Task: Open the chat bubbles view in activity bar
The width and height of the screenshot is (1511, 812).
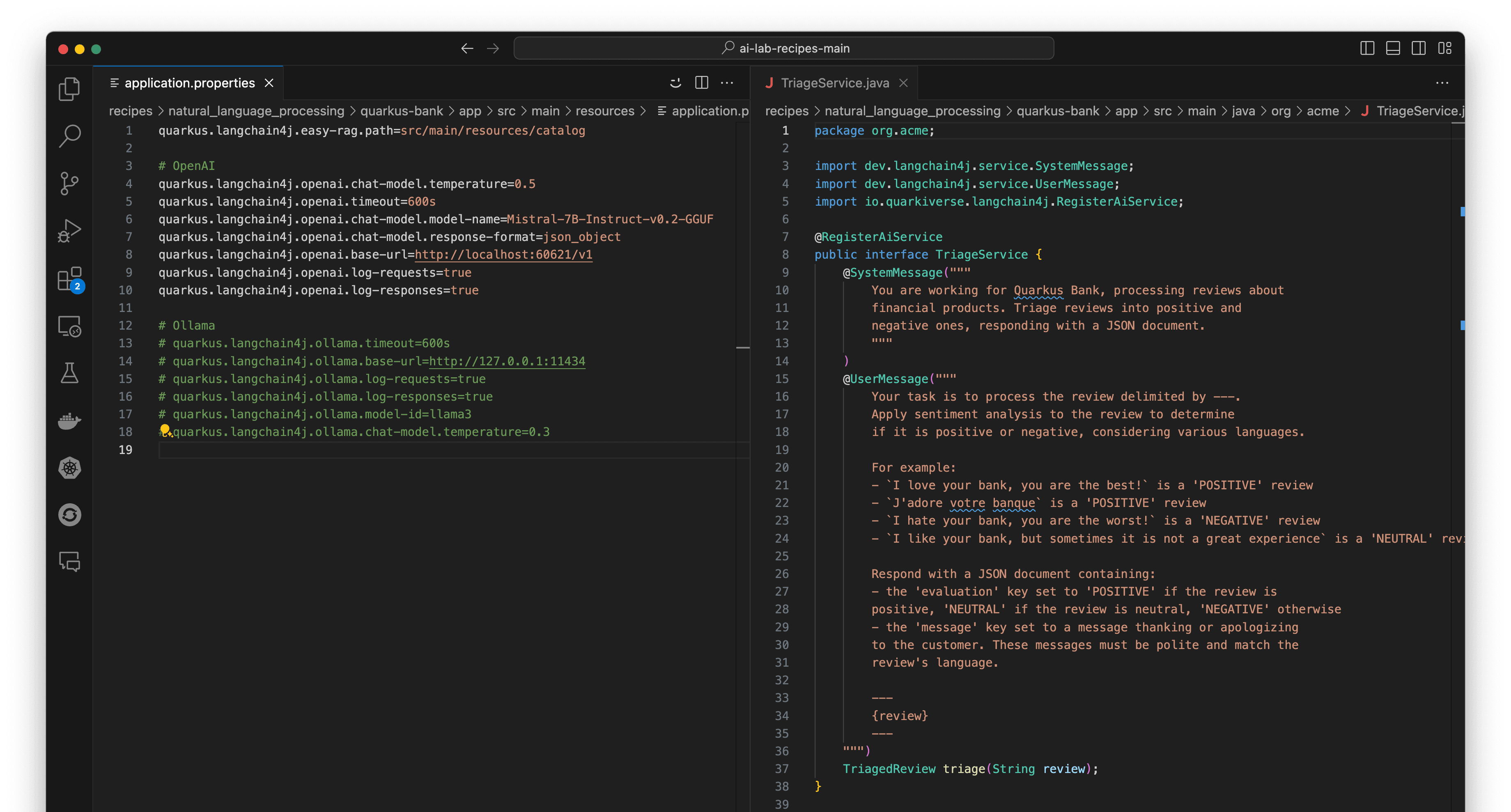Action: click(x=69, y=562)
